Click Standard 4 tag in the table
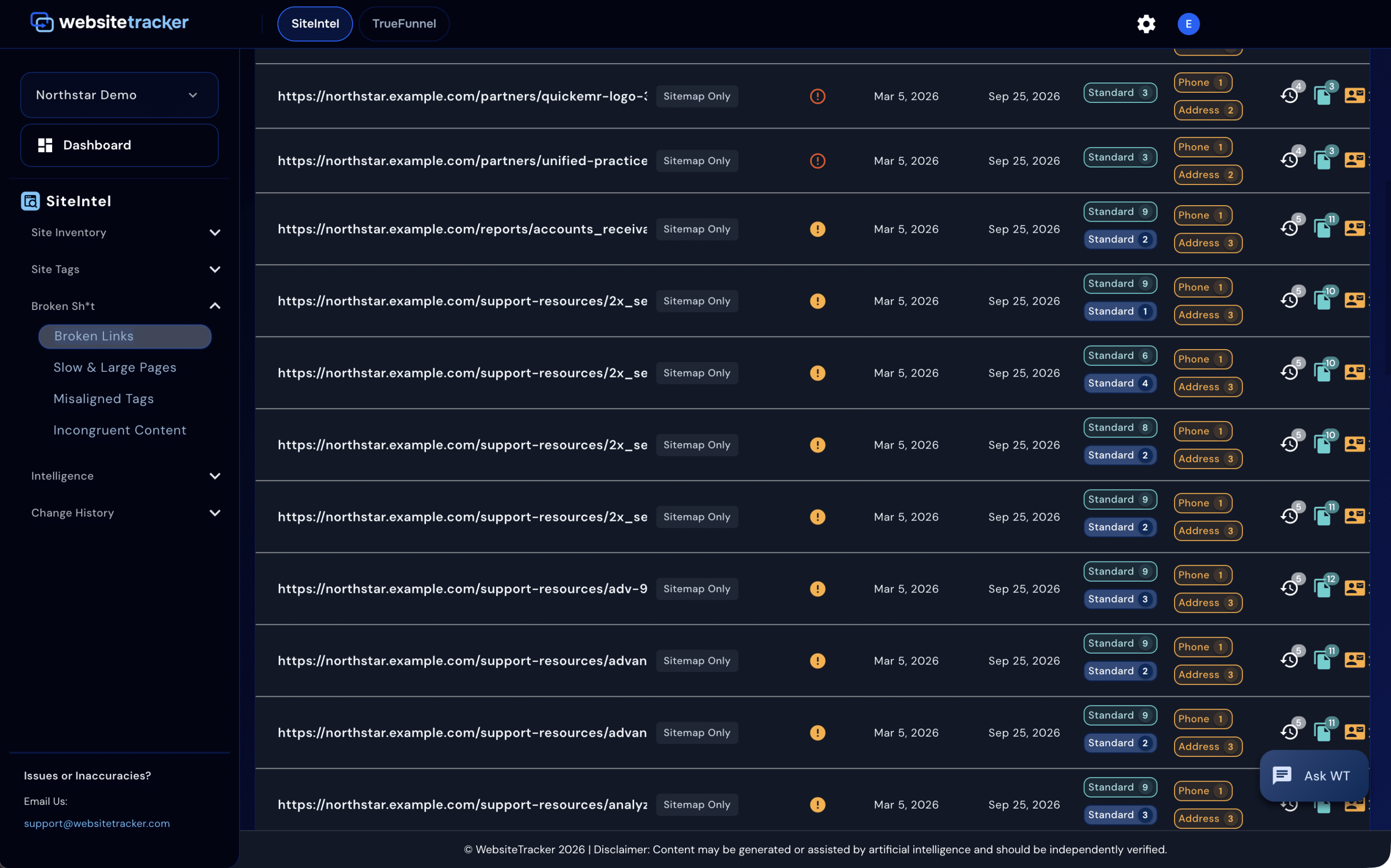The width and height of the screenshot is (1391, 868). [x=1120, y=383]
